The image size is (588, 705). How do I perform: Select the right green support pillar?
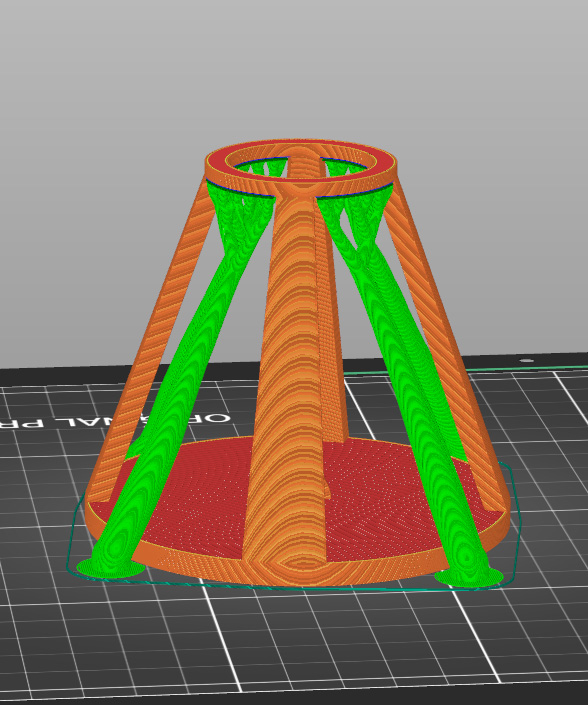point(405,382)
